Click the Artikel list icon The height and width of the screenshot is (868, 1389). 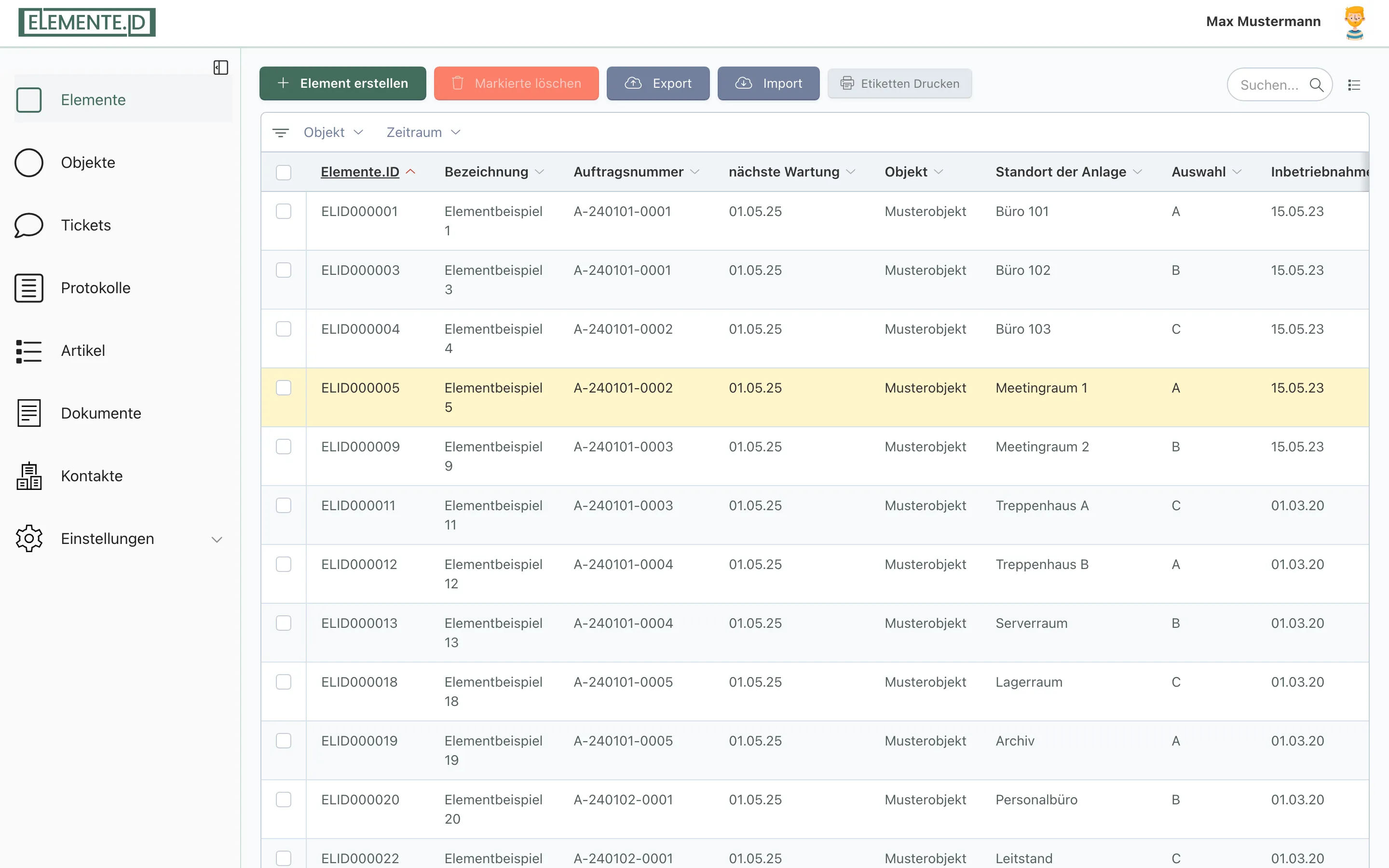(29, 351)
